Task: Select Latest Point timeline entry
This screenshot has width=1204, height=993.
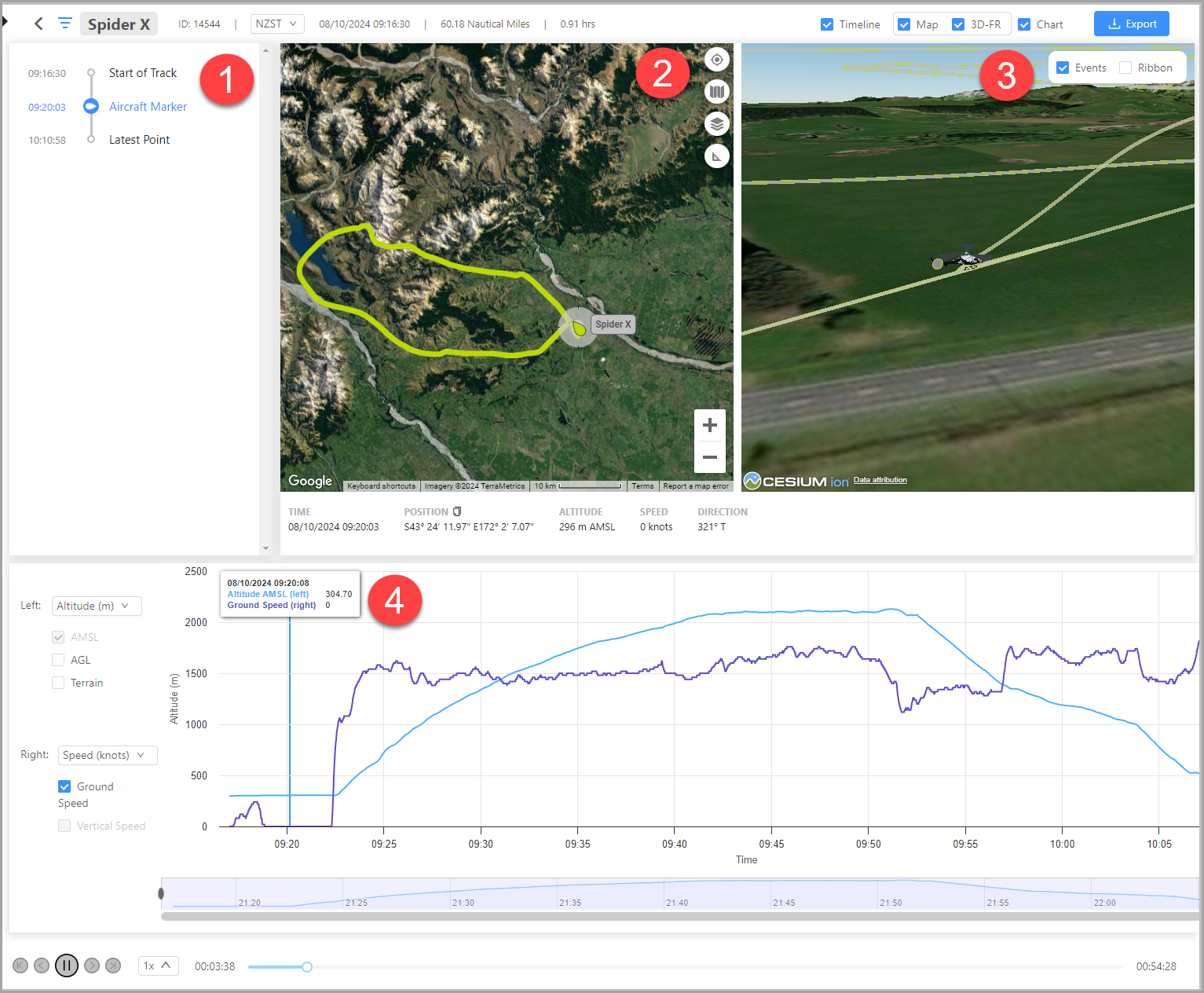Action: 139,140
